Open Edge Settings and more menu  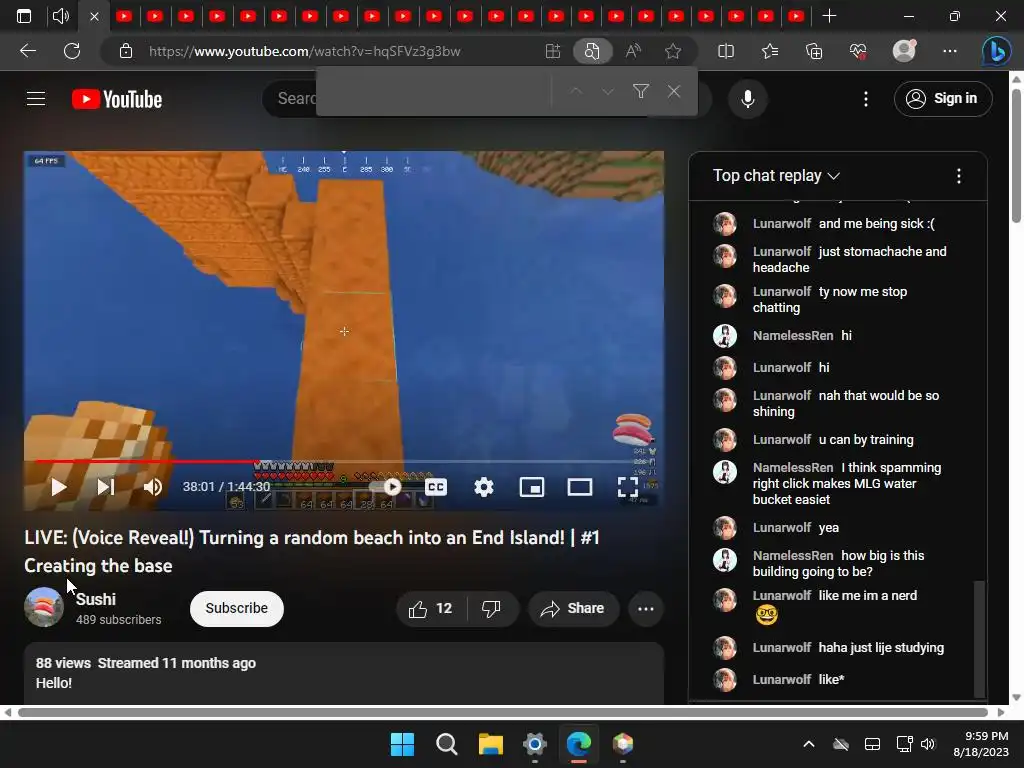950,51
